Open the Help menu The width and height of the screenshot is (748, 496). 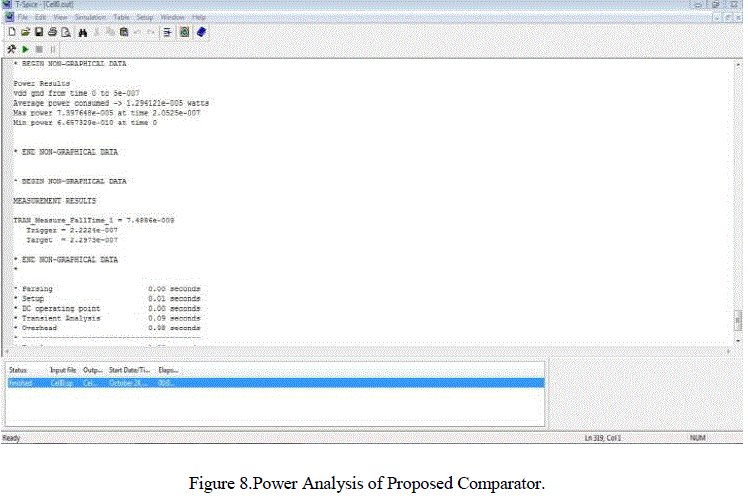click(x=199, y=18)
